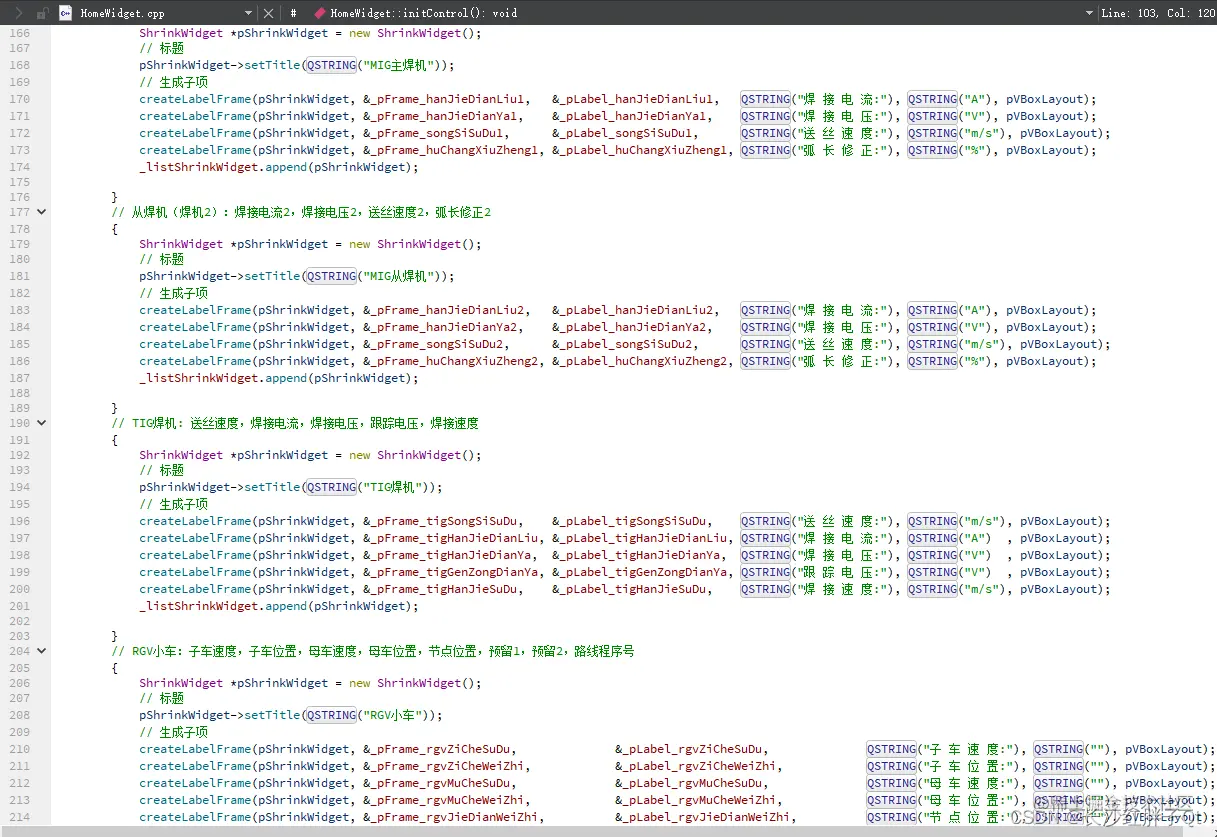
Task: Click the comment "// RGV小车:" on line 204
Action: (x=148, y=651)
